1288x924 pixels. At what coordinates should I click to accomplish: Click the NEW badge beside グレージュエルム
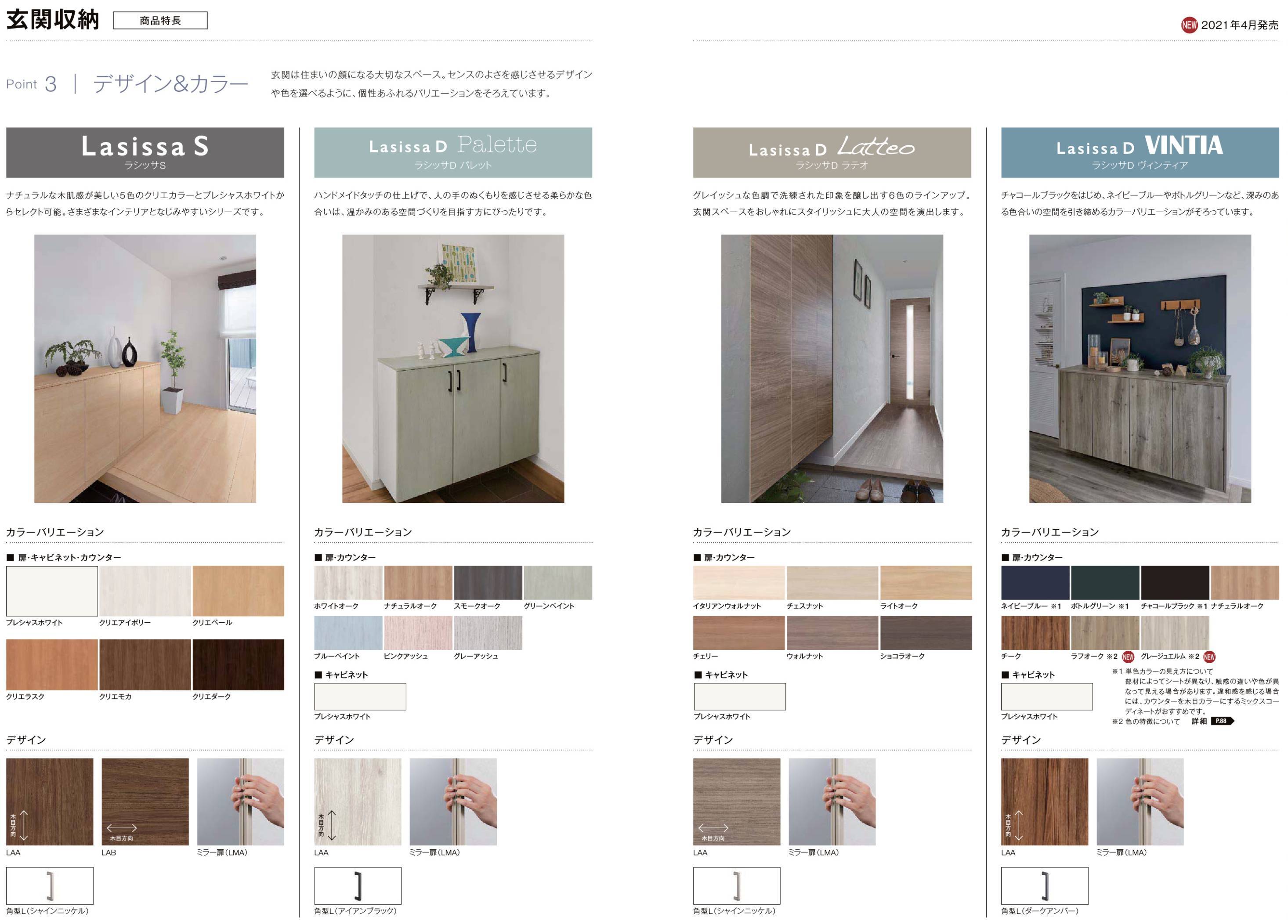(1209, 657)
